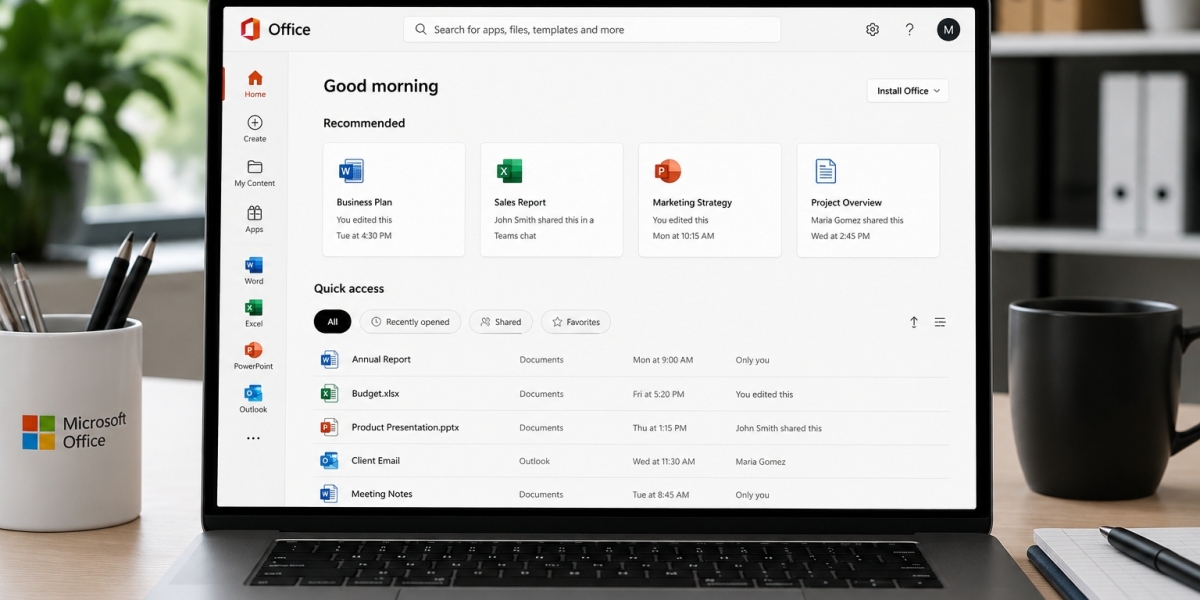
Task: Open the Annual Report file name
Action: (381, 359)
